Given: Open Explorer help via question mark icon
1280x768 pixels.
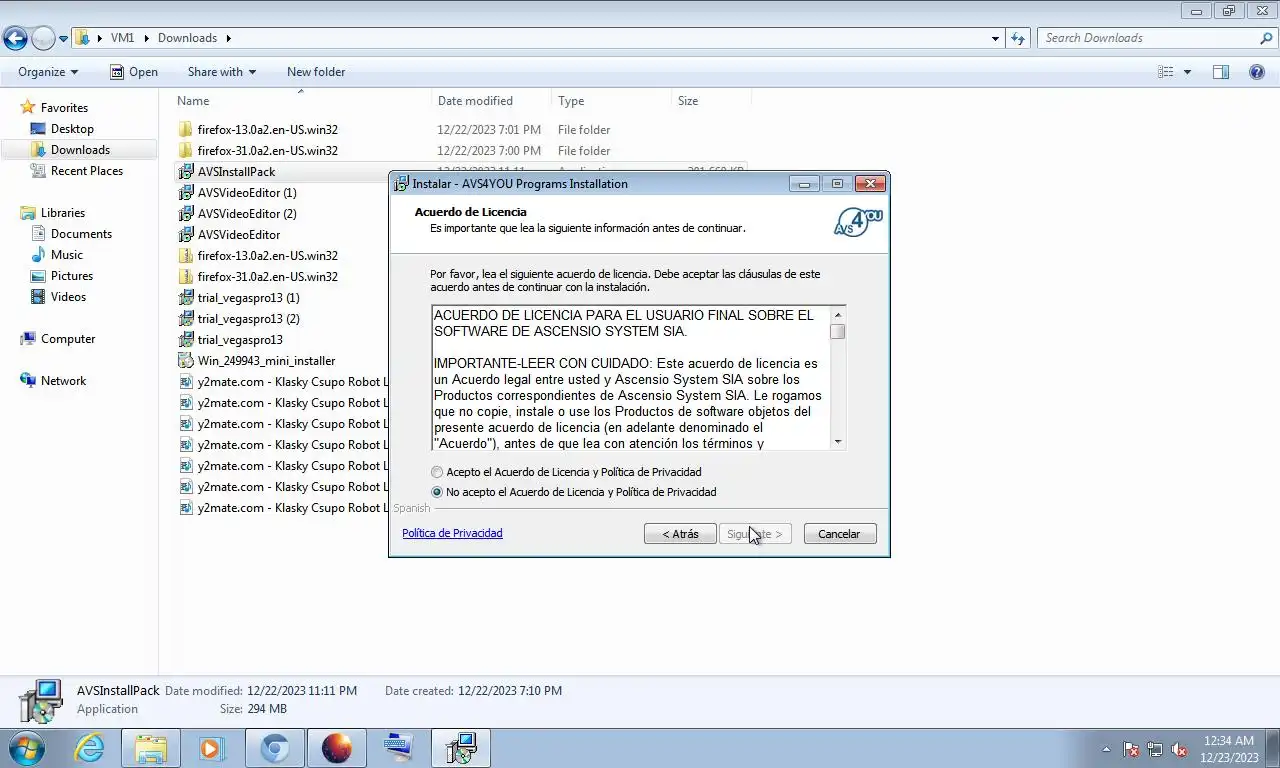Looking at the screenshot, I should click(x=1257, y=72).
